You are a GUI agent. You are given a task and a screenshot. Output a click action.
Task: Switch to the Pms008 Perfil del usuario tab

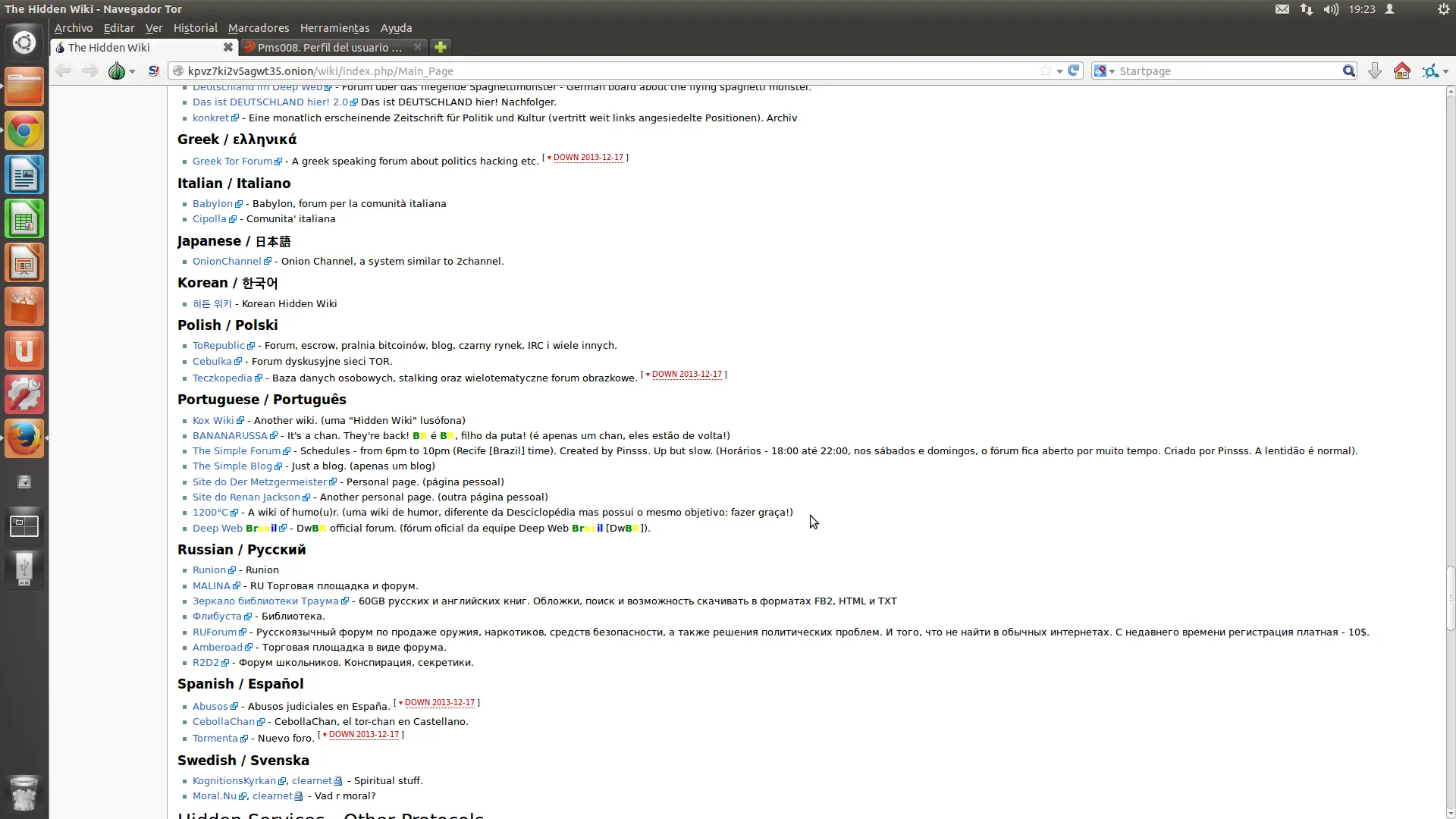(334, 47)
